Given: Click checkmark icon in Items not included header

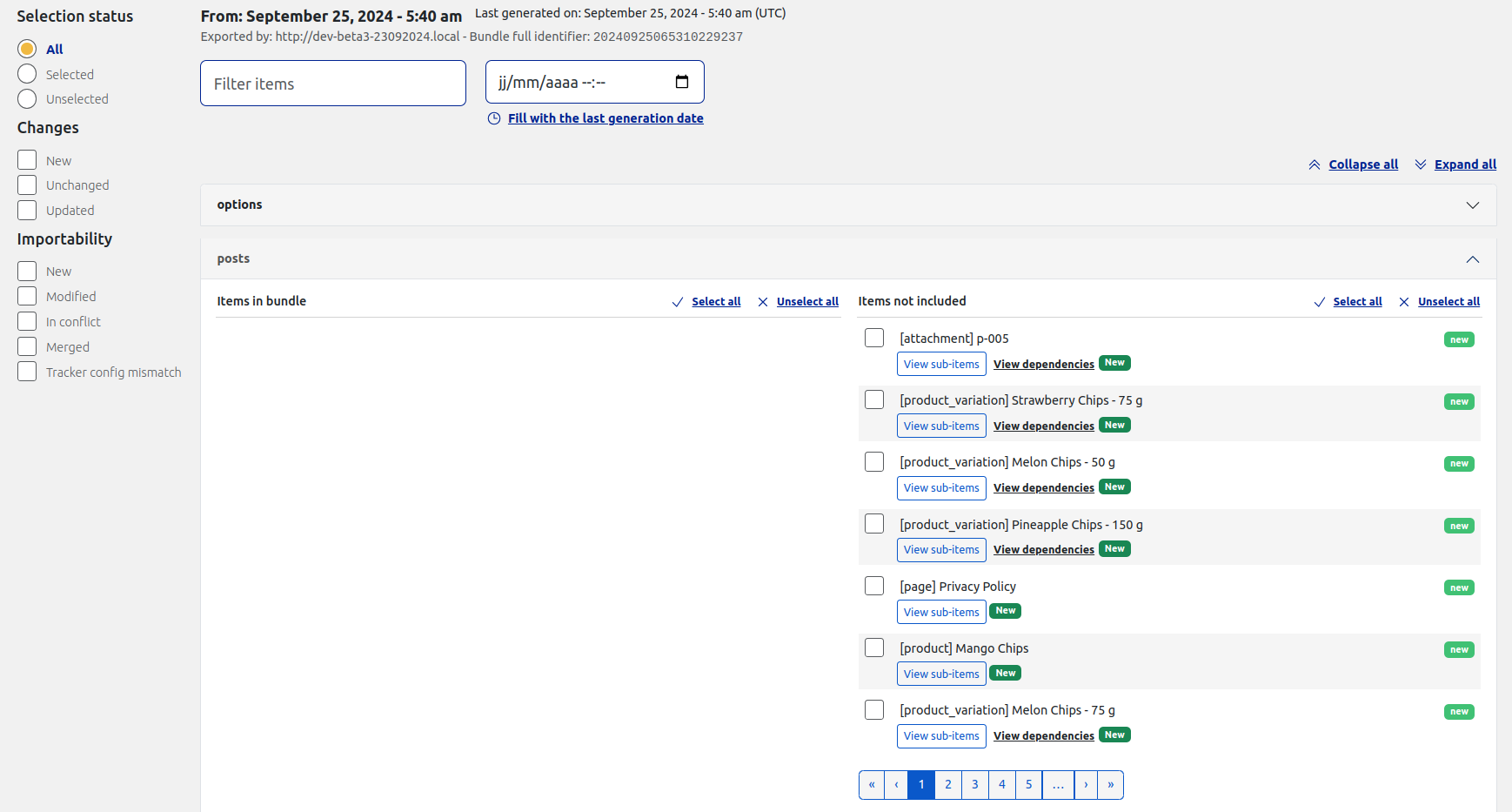Looking at the screenshot, I should [x=1320, y=302].
